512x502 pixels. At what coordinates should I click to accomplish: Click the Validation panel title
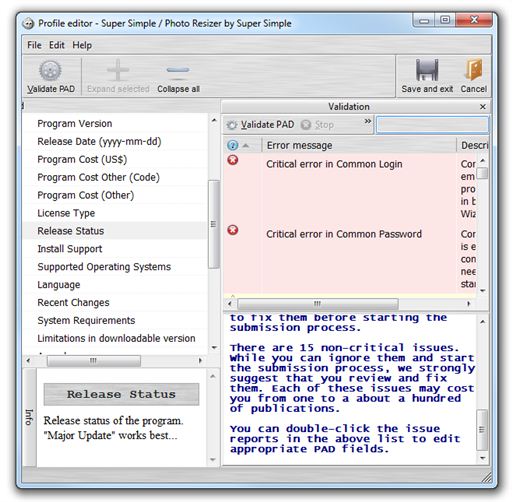[x=349, y=107]
